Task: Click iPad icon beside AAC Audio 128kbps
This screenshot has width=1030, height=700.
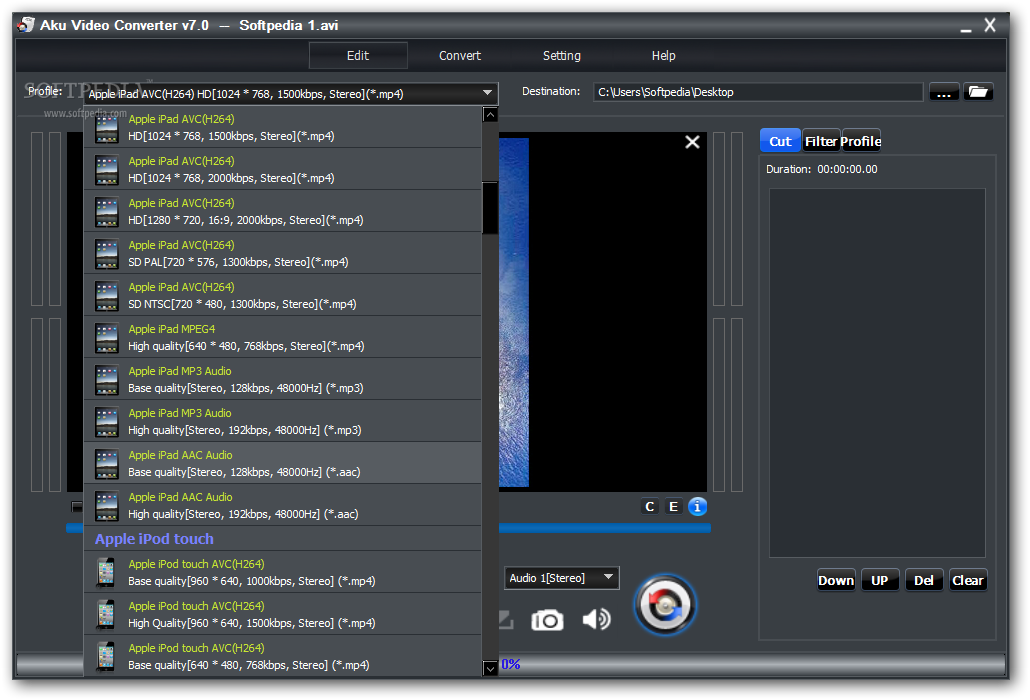Action: click(106, 464)
